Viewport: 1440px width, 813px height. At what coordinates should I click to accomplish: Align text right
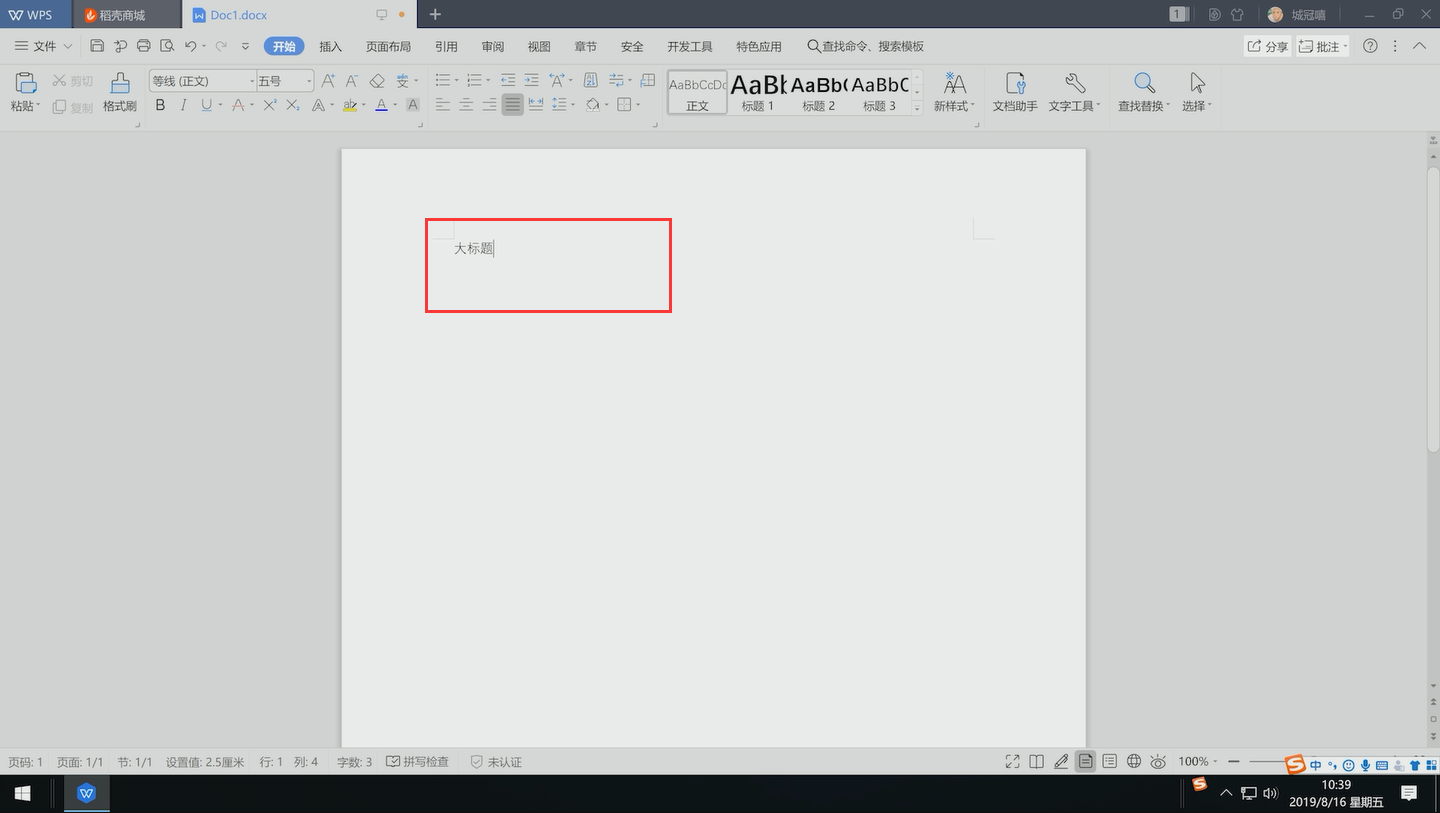[x=489, y=105]
